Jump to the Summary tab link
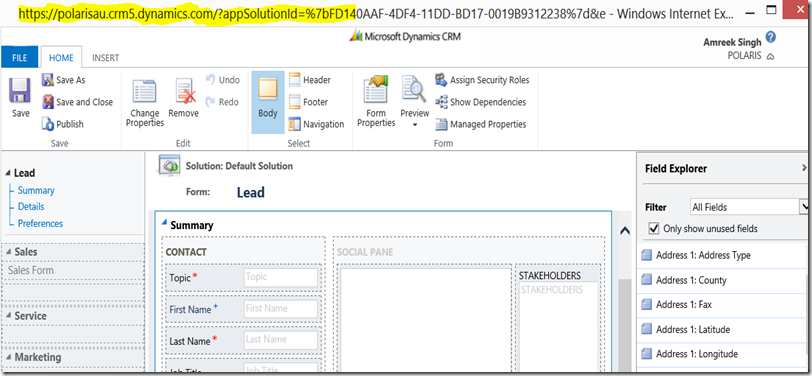The image size is (812, 376). click(x=36, y=191)
